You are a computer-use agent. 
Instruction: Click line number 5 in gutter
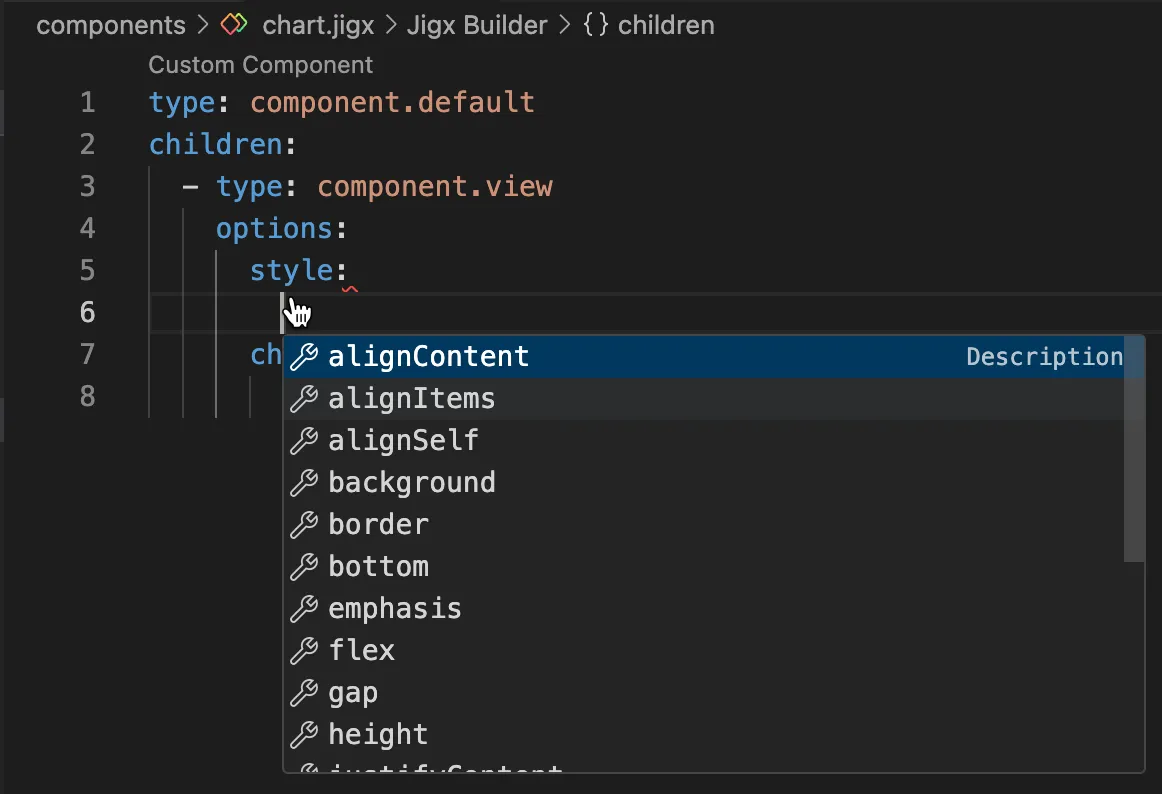(x=87, y=271)
